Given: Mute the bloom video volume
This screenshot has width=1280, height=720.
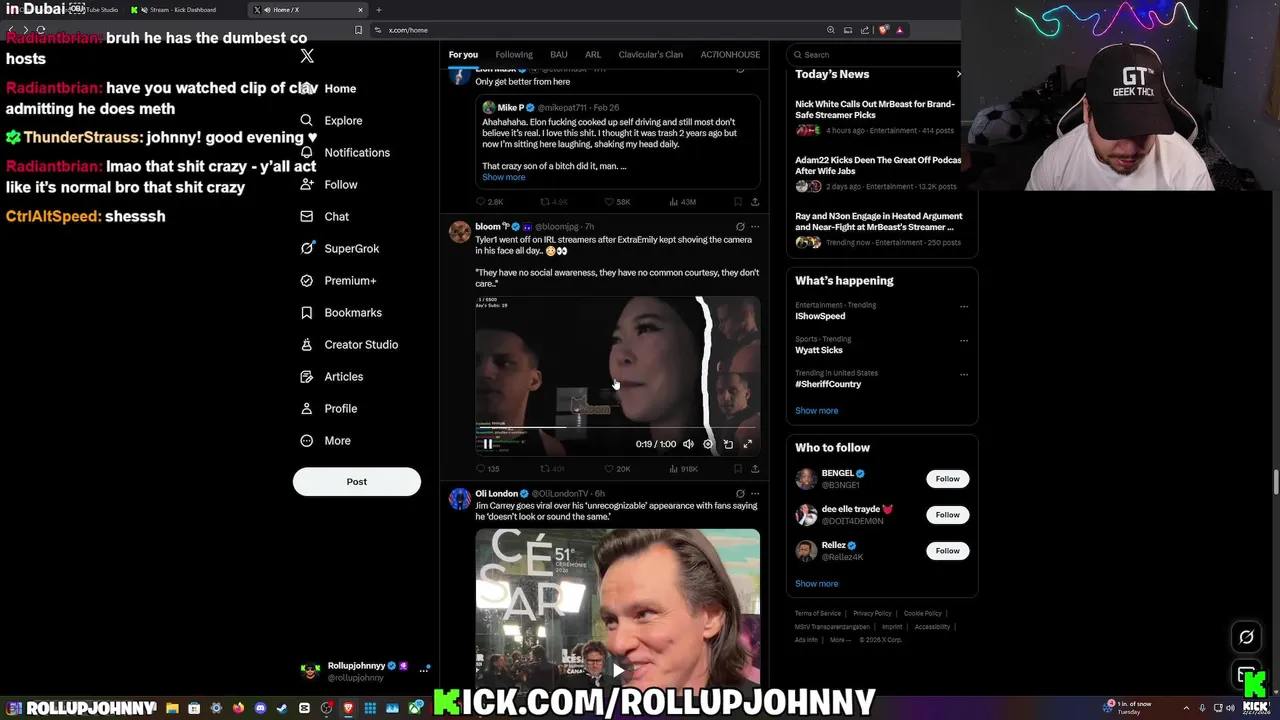Looking at the screenshot, I should point(688,444).
